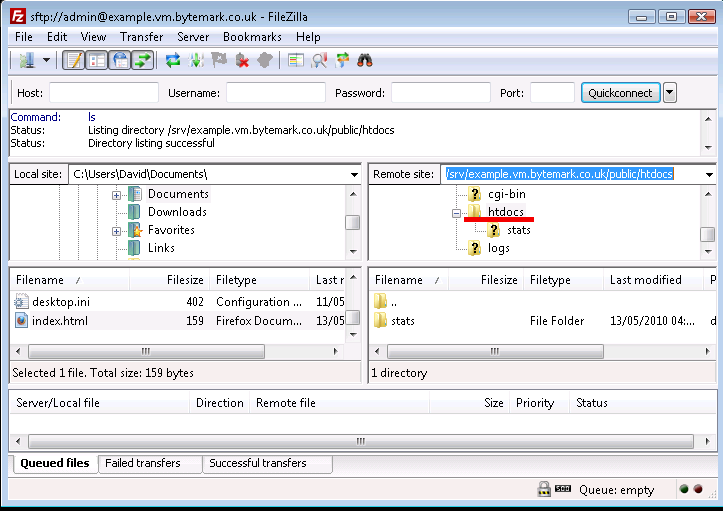Click the Host input field
The width and height of the screenshot is (723, 511).
click(104, 93)
